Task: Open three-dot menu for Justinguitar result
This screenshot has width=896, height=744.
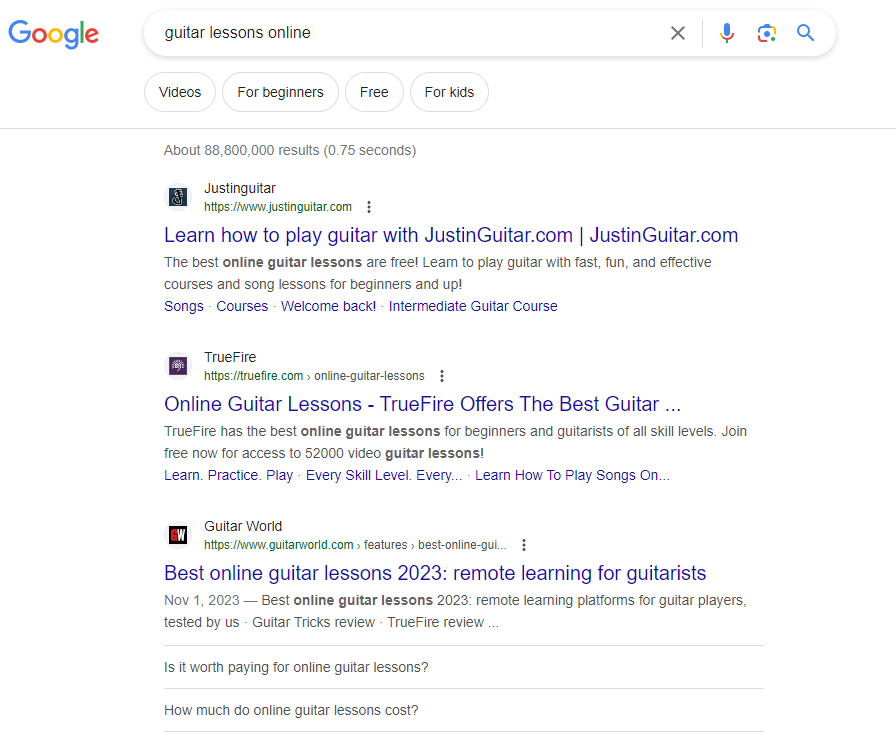Action: tap(369, 207)
